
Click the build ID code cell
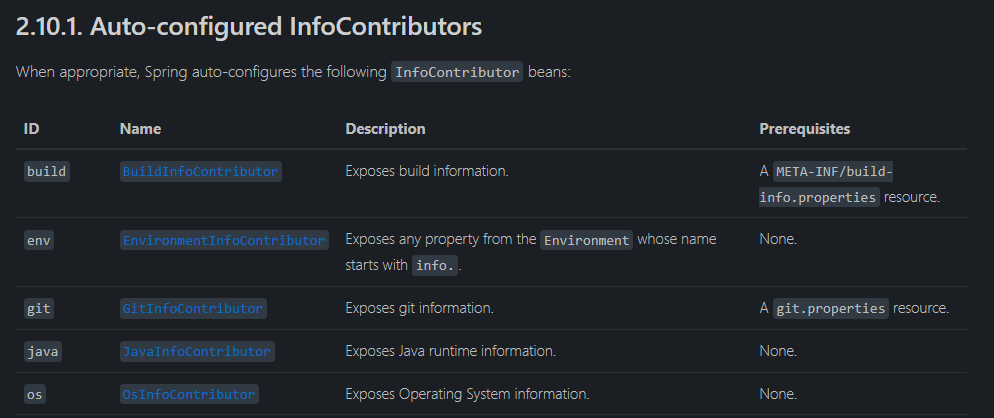[x=46, y=172]
